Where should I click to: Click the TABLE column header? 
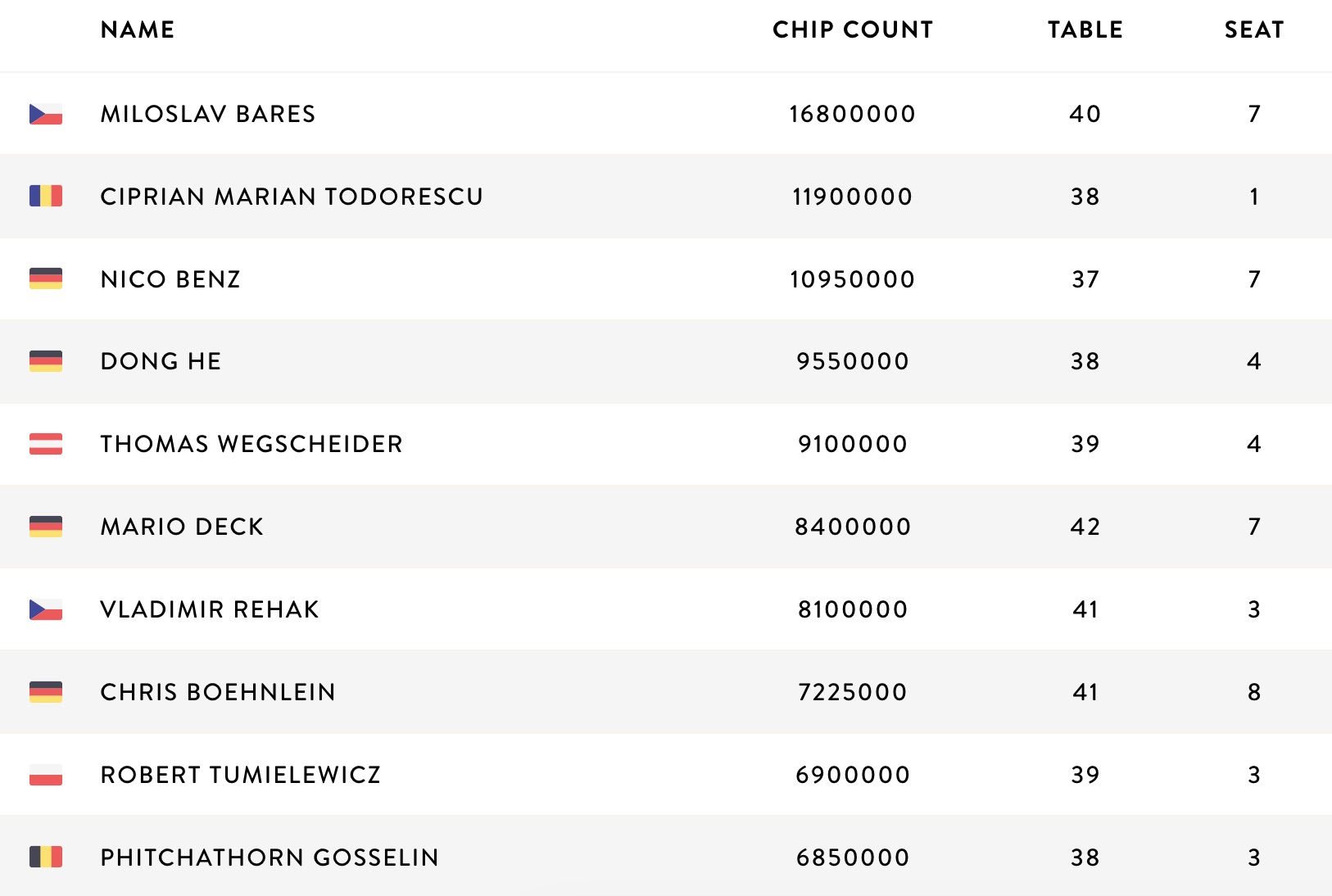tap(1085, 30)
